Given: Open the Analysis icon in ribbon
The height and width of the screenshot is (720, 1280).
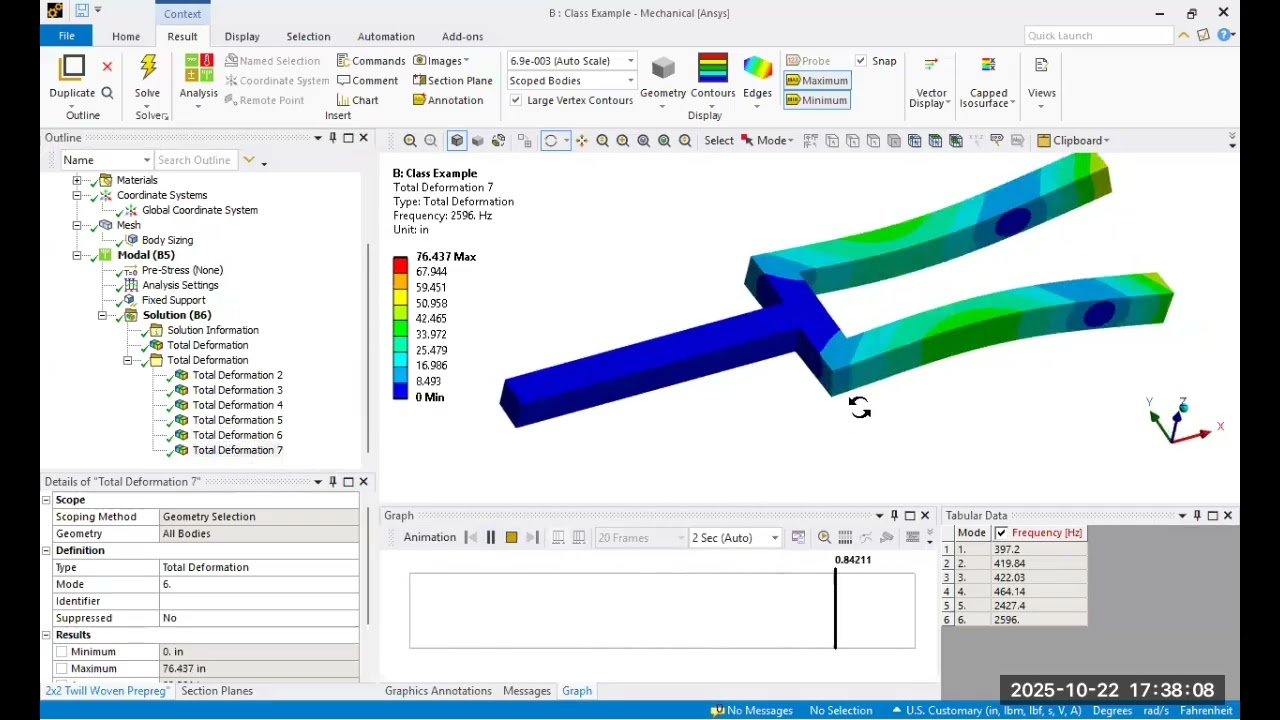Looking at the screenshot, I should pyautogui.click(x=198, y=69).
